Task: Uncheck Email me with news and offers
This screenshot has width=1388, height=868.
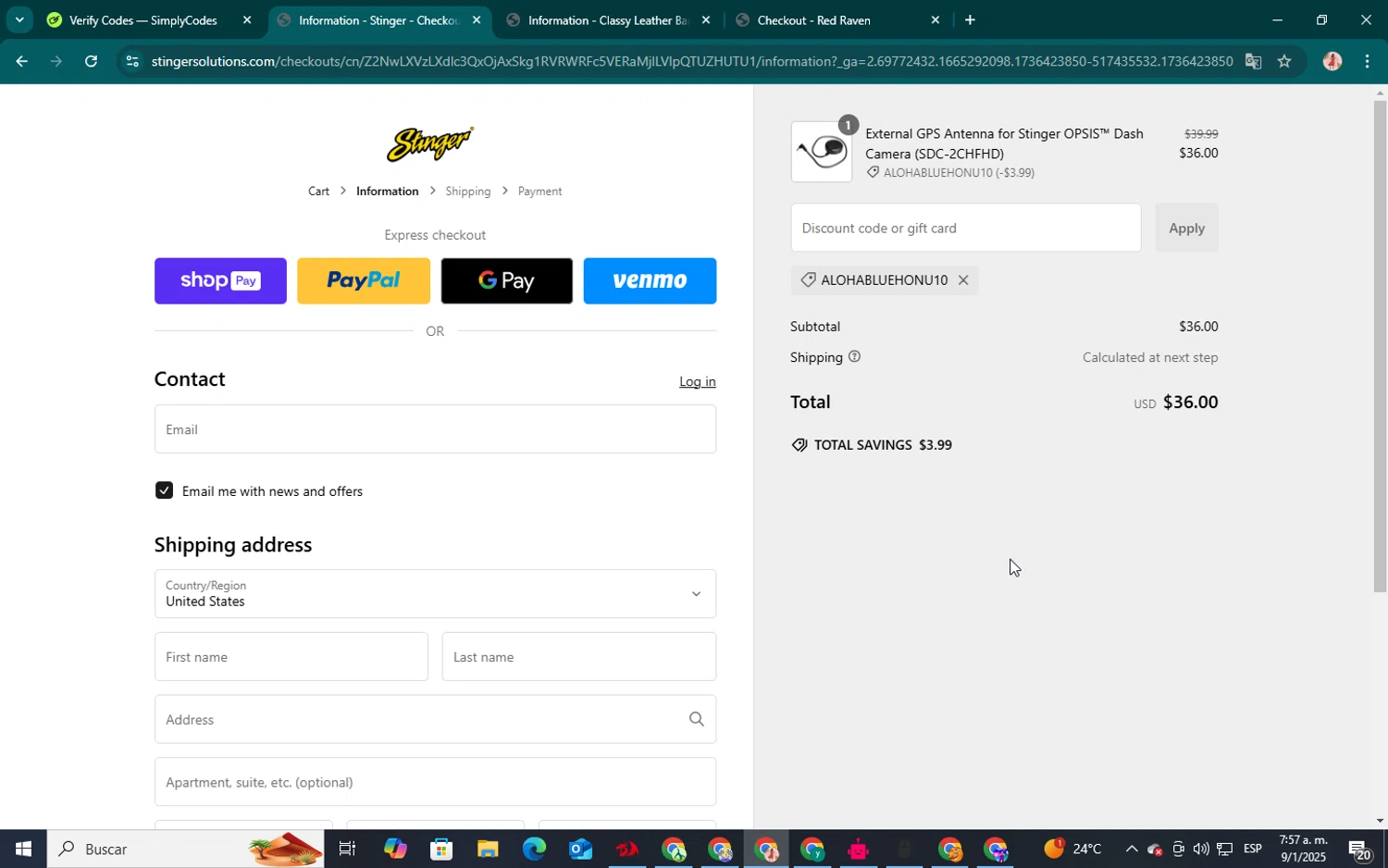Action: (x=164, y=490)
